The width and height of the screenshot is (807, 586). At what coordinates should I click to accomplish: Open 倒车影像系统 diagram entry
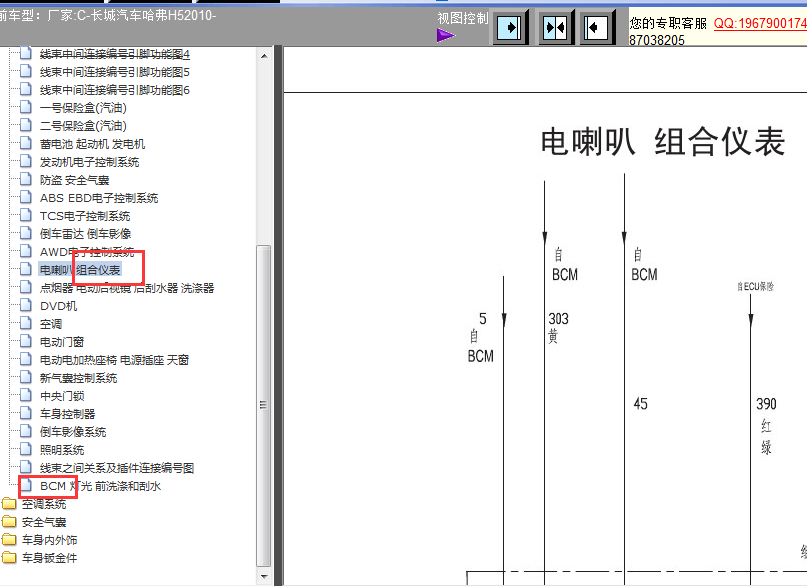[73, 432]
